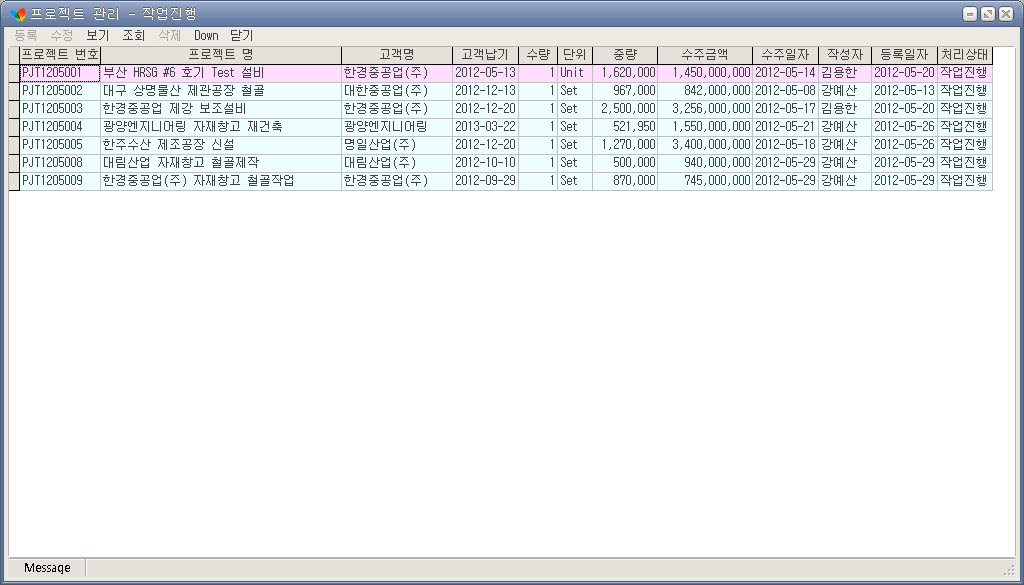Image resolution: width=1024 pixels, height=585 pixels.
Task: Select project number PJT1205009
Action: click(60, 180)
